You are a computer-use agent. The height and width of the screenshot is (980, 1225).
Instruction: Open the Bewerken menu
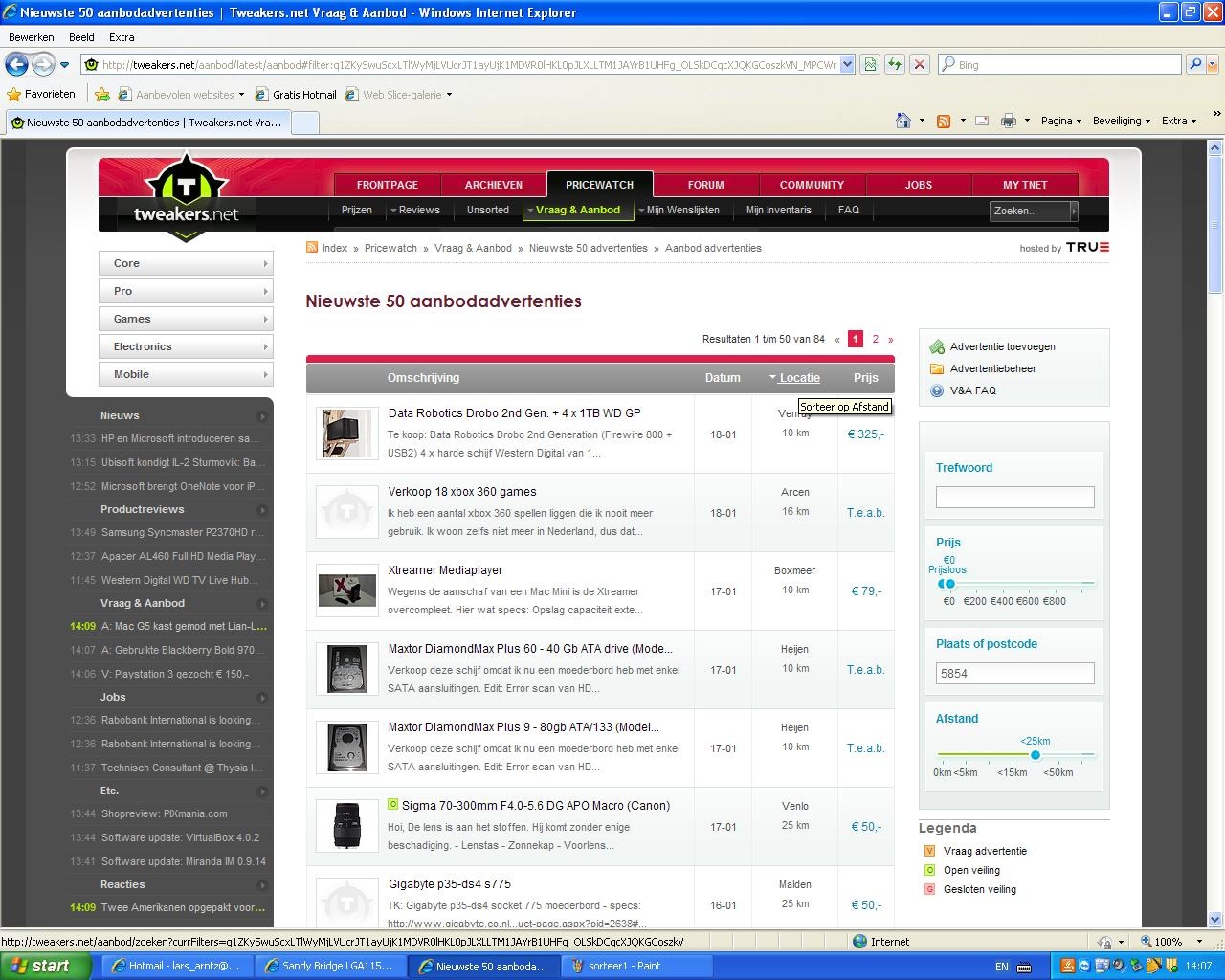pos(32,37)
